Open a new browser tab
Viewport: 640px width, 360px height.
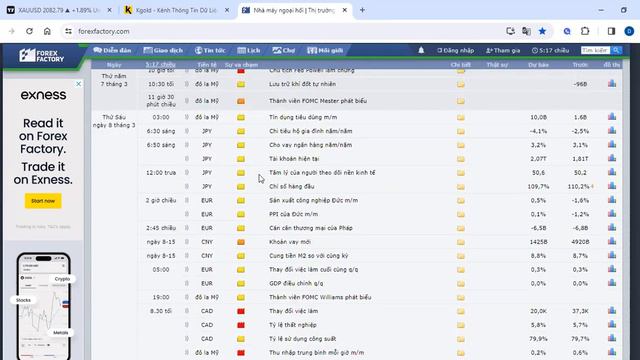pyautogui.click(x=362, y=10)
